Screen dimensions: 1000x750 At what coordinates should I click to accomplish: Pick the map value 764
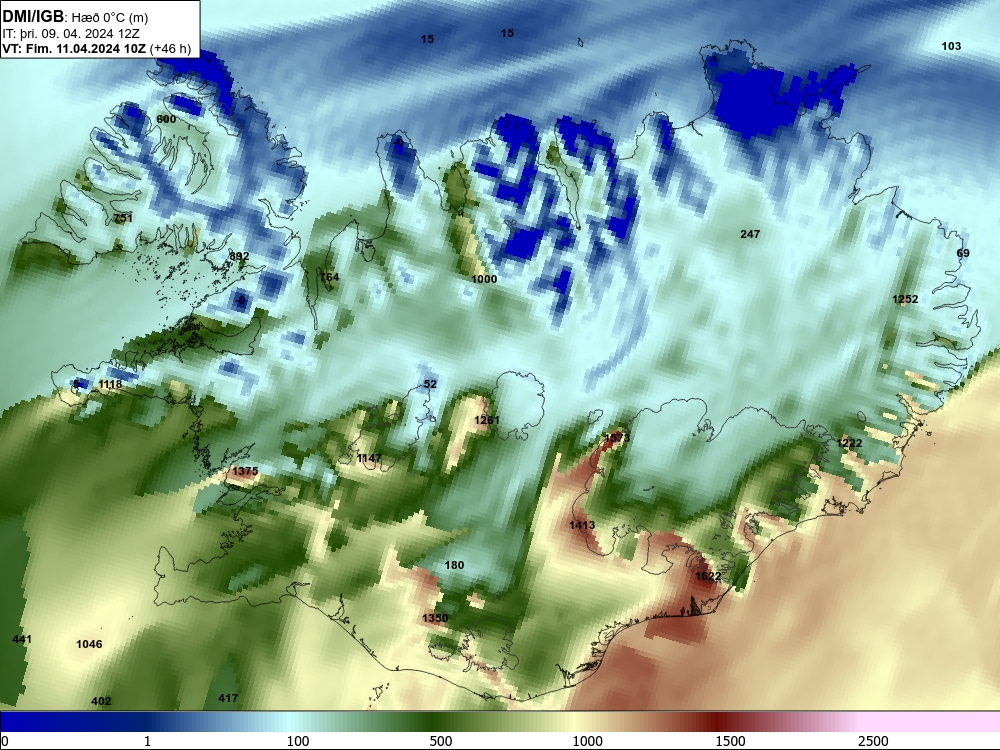click(329, 277)
